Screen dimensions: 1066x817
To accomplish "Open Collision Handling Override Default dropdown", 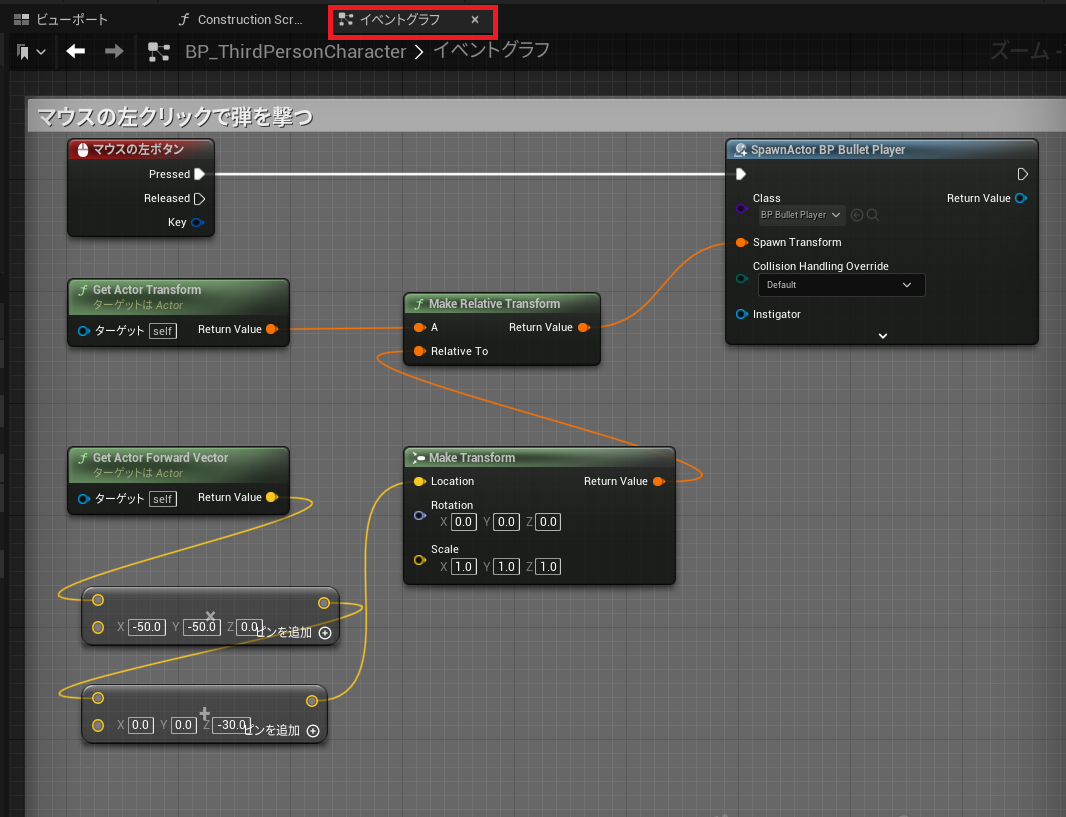I will tap(842, 285).
